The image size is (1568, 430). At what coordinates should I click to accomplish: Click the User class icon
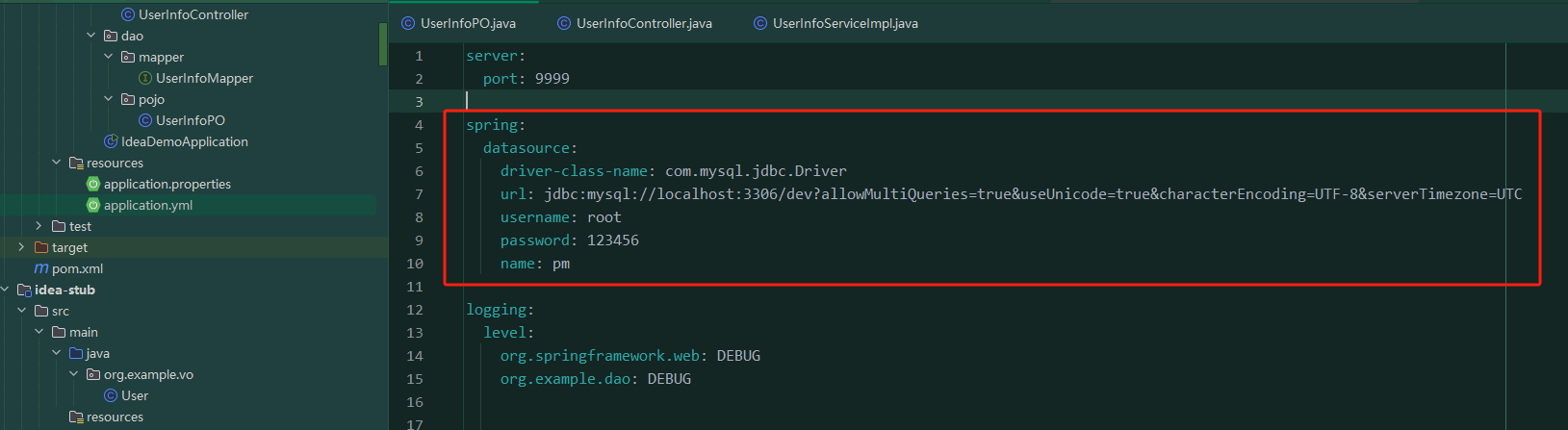click(x=111, y=395)
